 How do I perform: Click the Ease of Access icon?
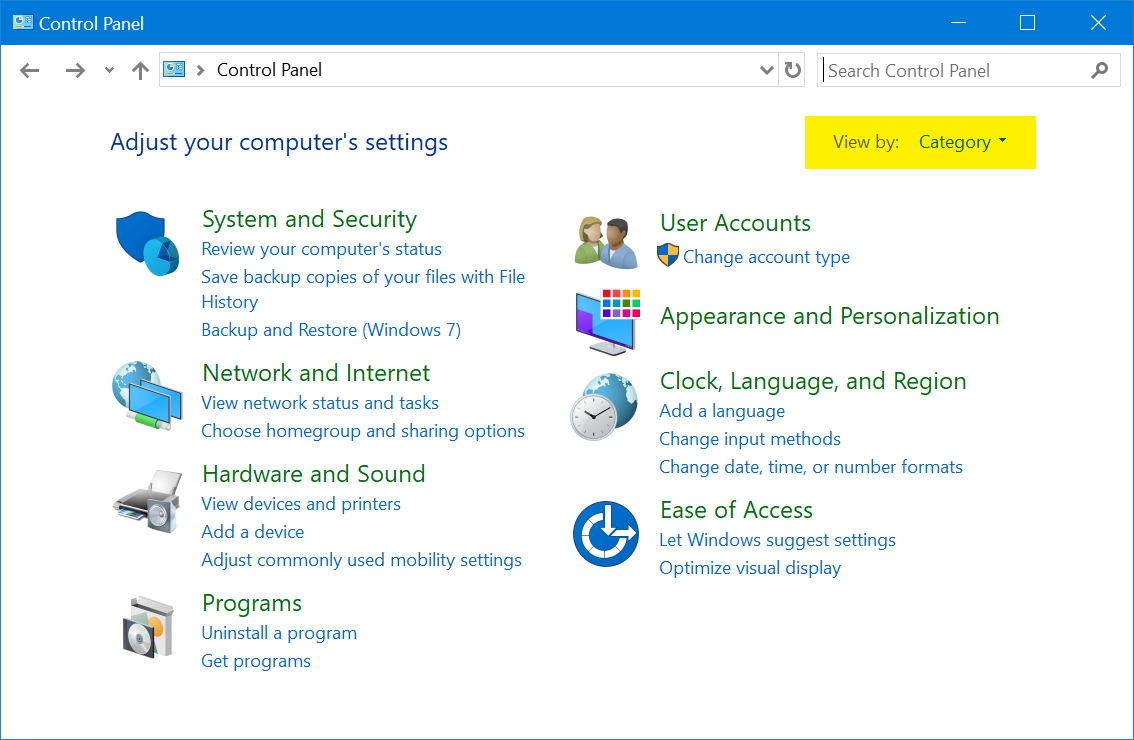click(x=605, y=533)
